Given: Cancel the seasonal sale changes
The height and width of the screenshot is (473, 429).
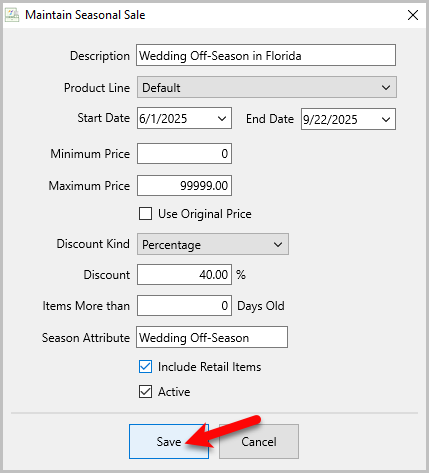Looking at the screenshot, I should pos(259,441).
